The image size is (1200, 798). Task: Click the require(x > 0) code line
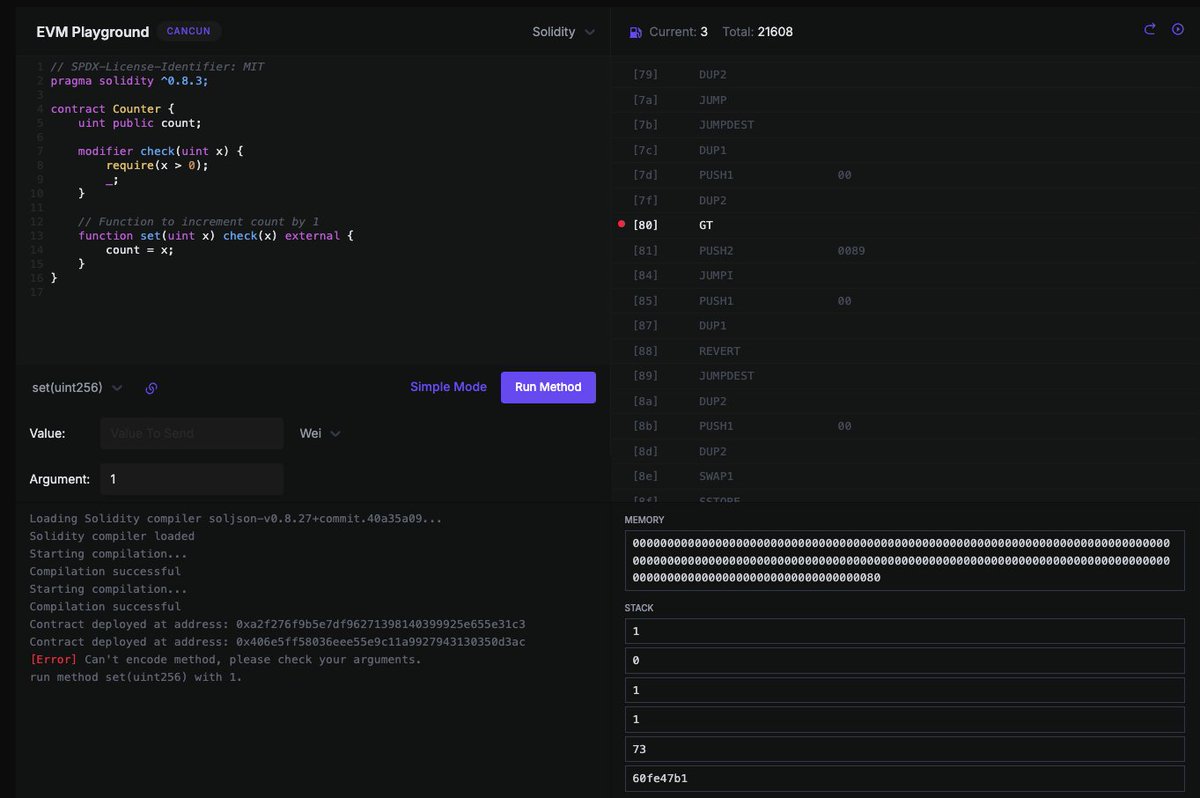coord(157,165)
